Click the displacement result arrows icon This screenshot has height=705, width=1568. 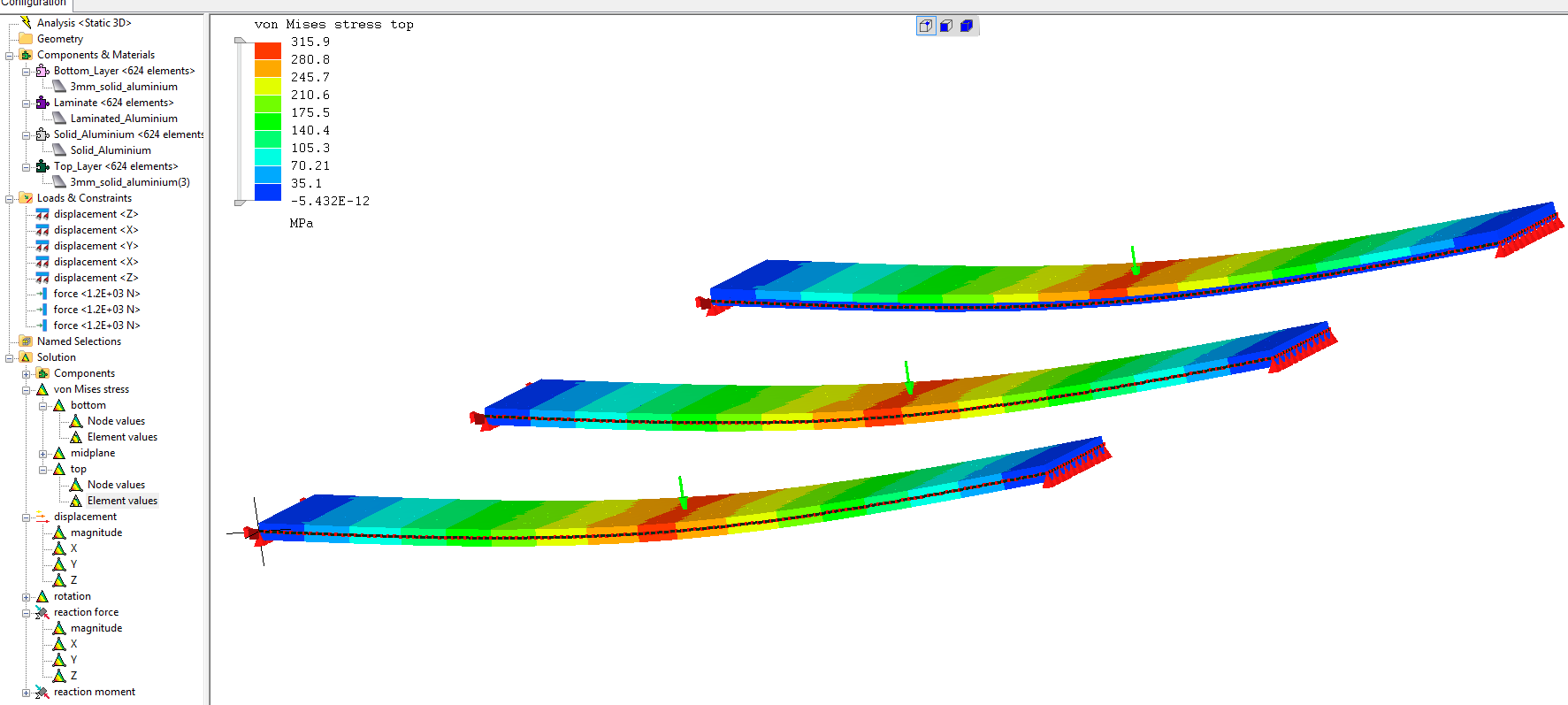coord(42,517)
